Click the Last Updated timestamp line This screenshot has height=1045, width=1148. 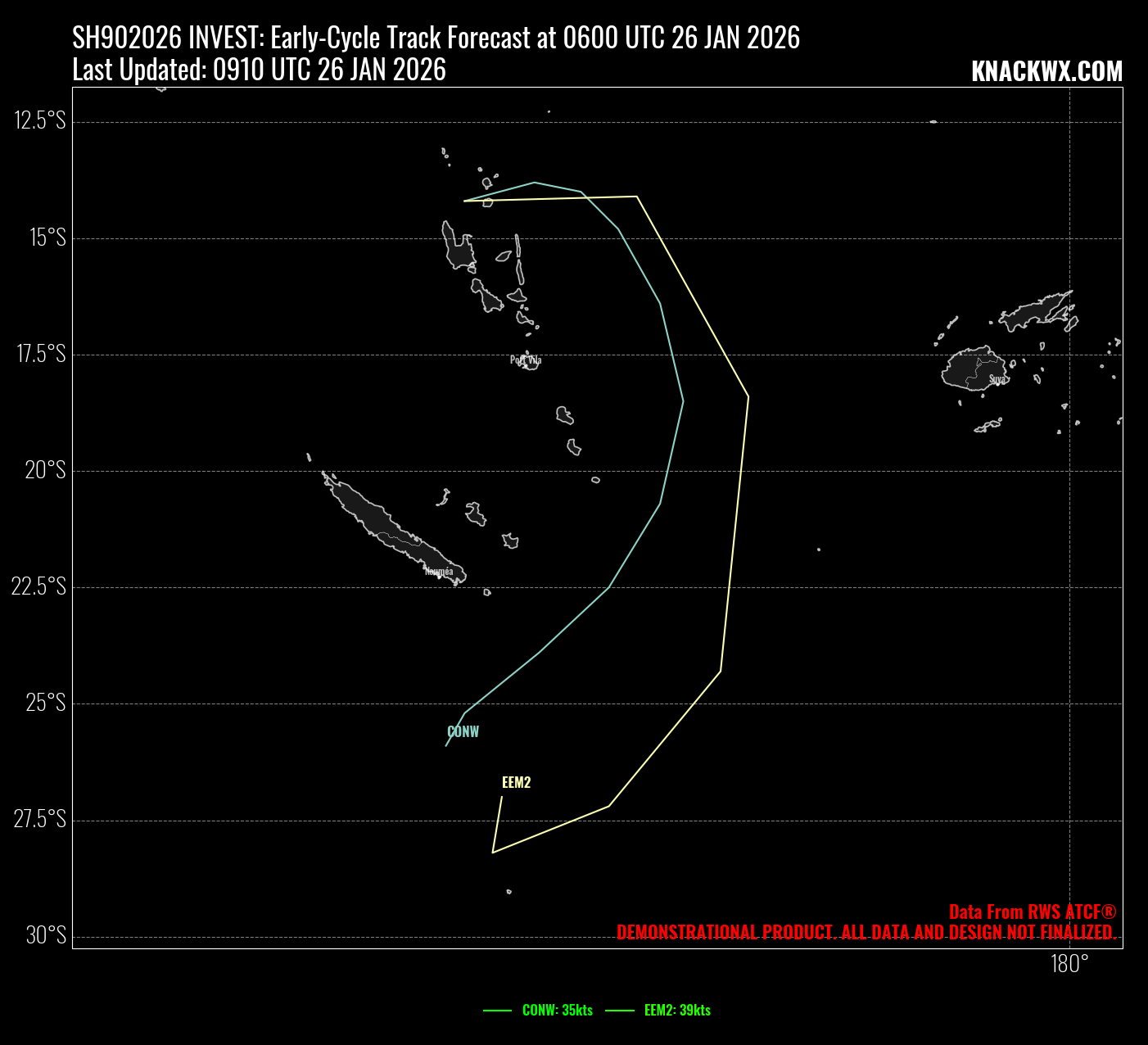(259, 70)
